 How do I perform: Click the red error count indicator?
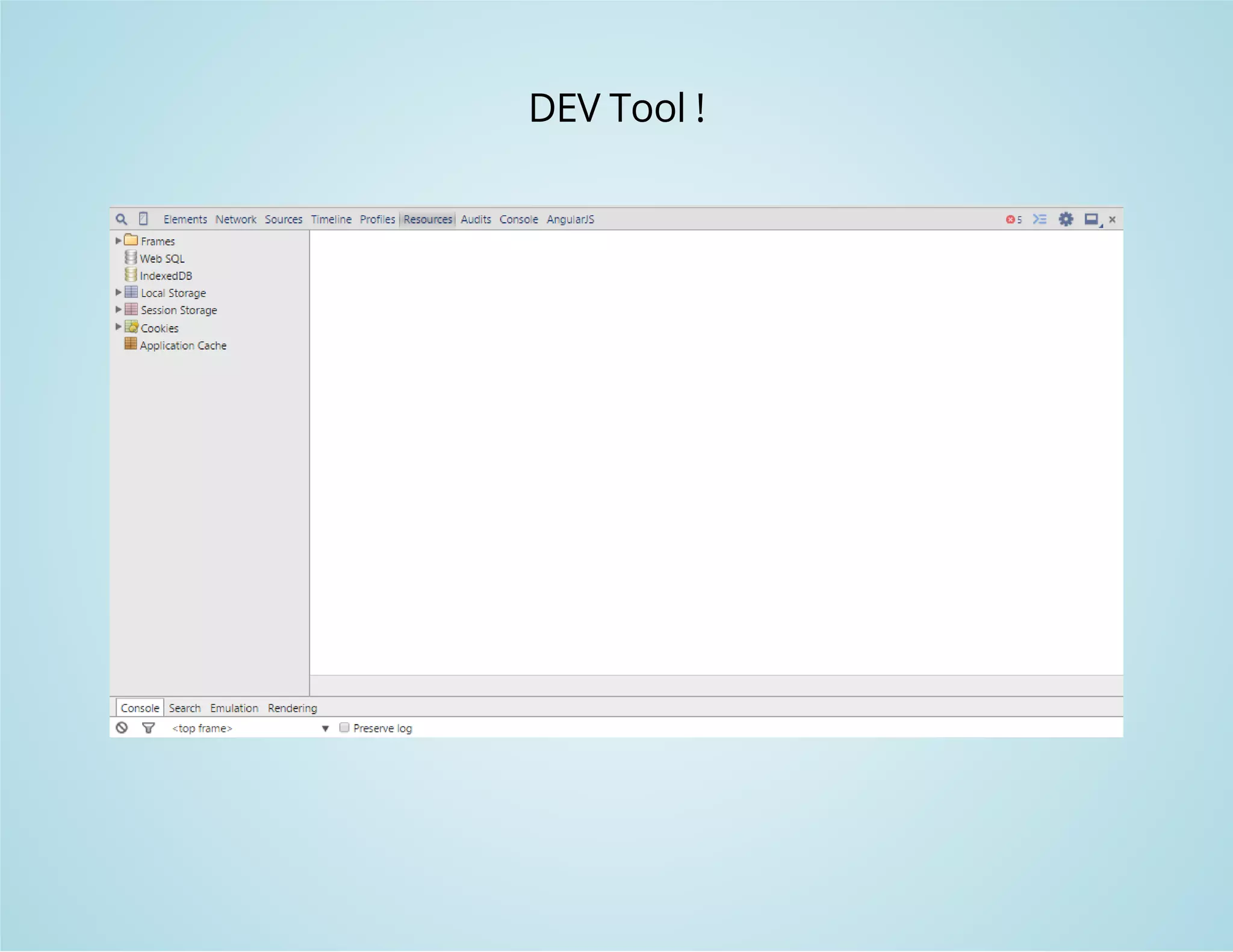click(x=1014, y=220)
